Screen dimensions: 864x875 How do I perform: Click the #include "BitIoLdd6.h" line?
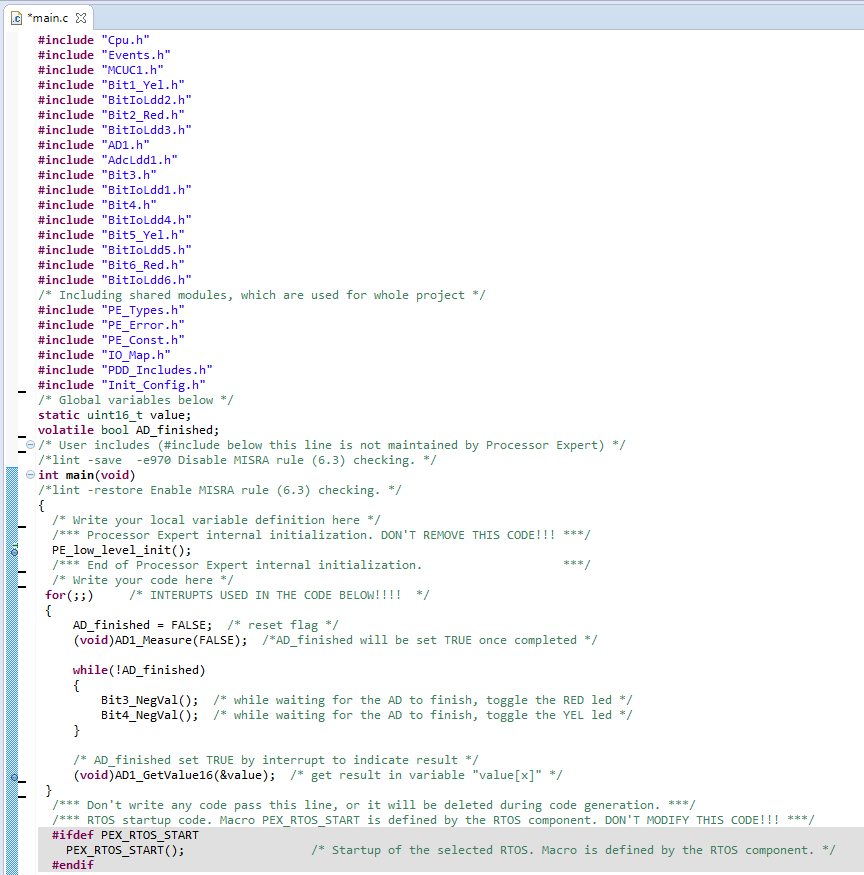(x=115, y=280)
